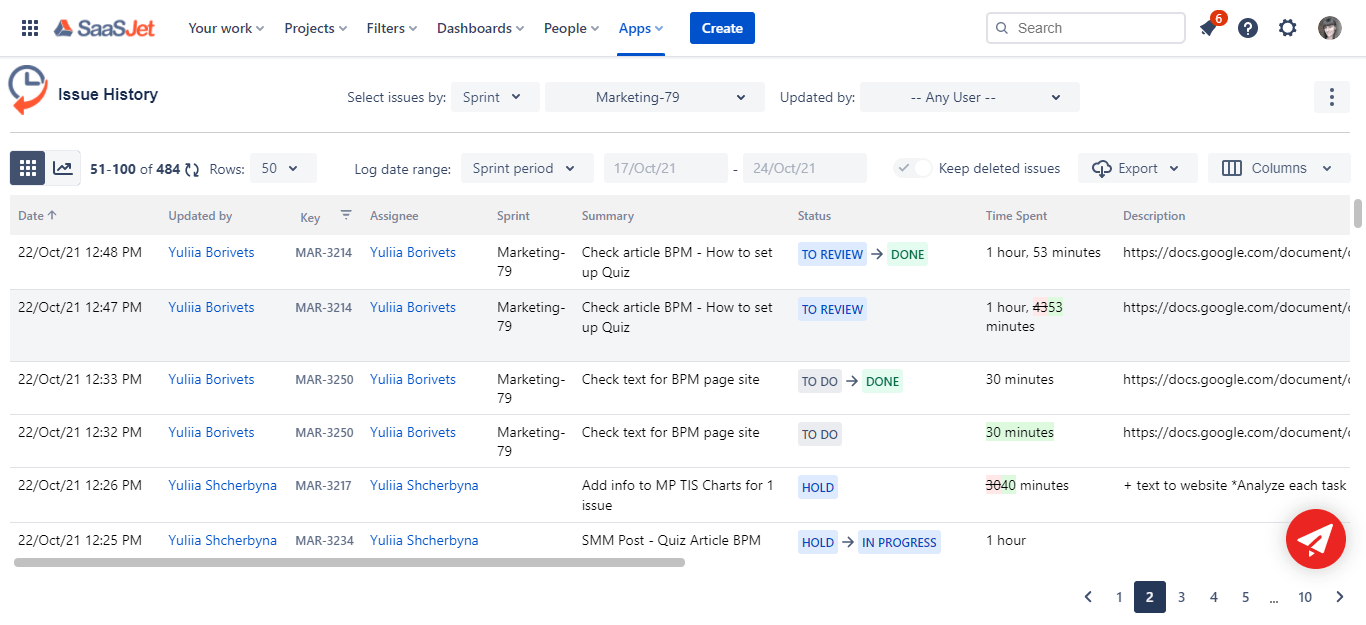Open the Sprint period date range dropdown
Screen dimensions: 1366x625
[x=526, y=168]
